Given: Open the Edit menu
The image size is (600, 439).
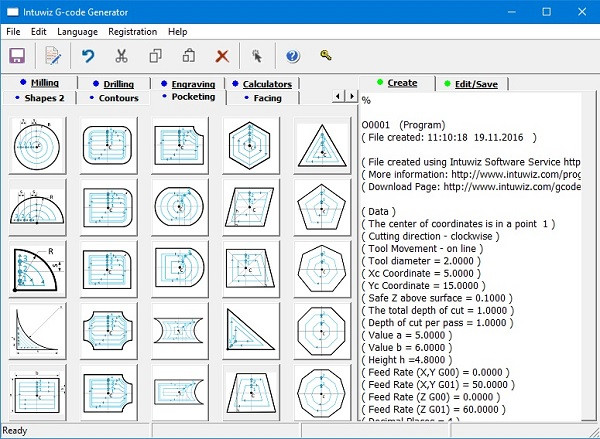Looking at the screenshot, I should coord(39,32).
